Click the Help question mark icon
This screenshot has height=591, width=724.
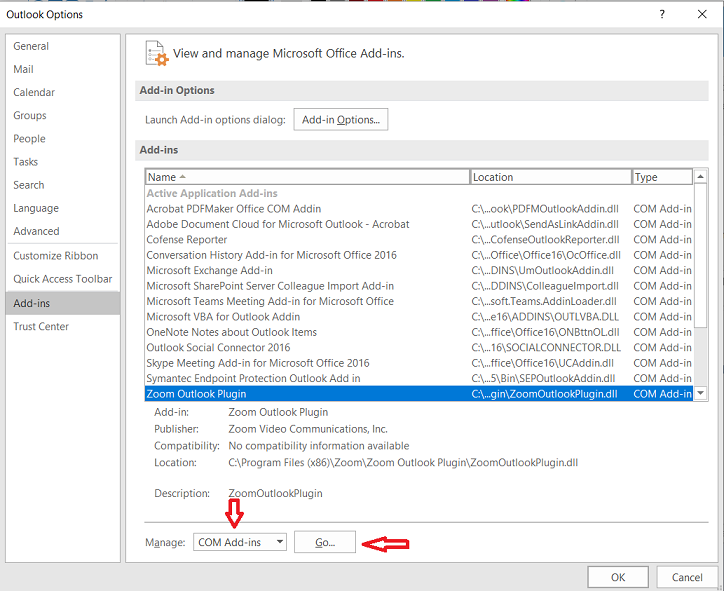click(661, 14)
